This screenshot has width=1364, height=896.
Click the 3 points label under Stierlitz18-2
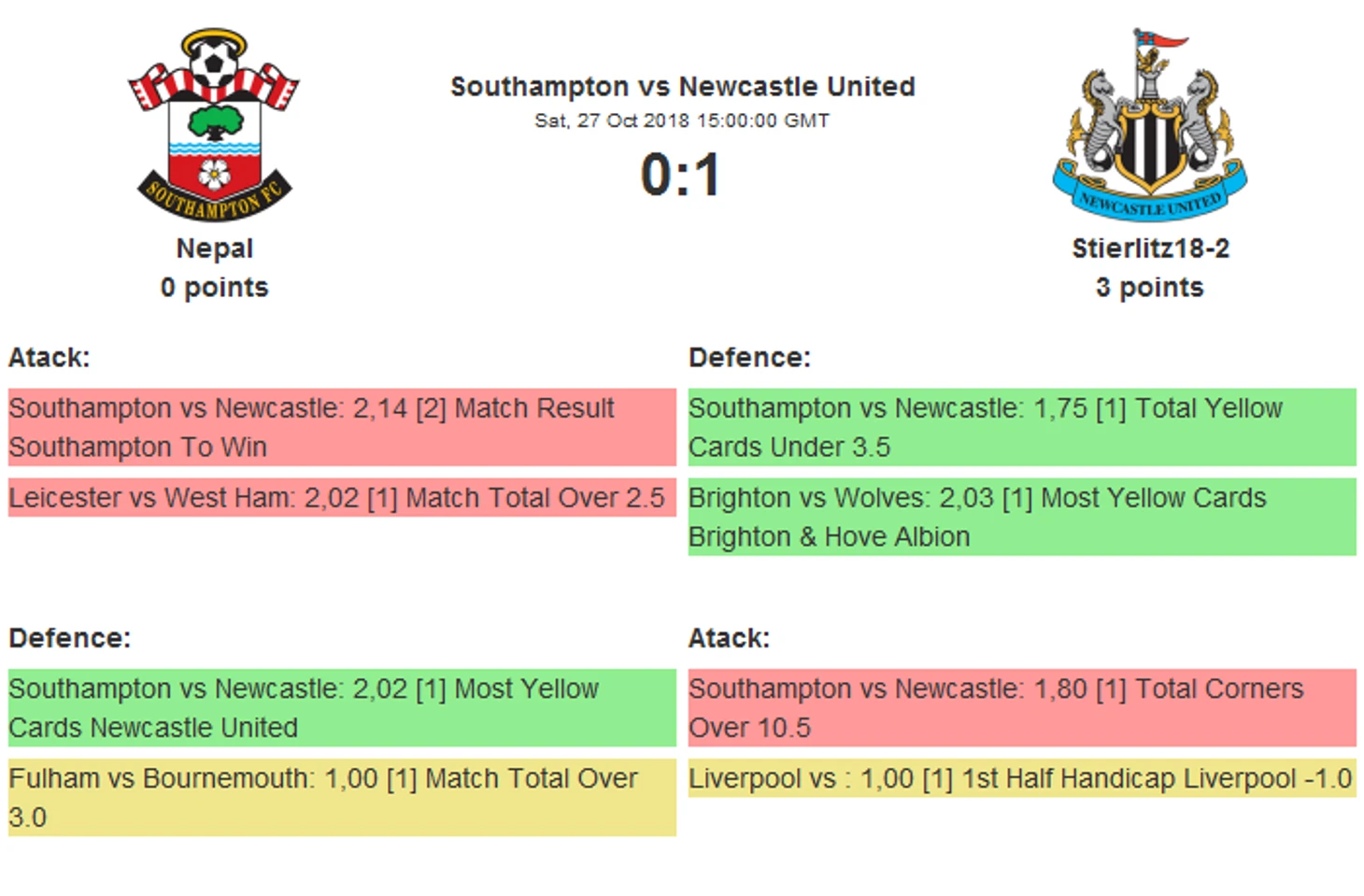[1150, 287]
